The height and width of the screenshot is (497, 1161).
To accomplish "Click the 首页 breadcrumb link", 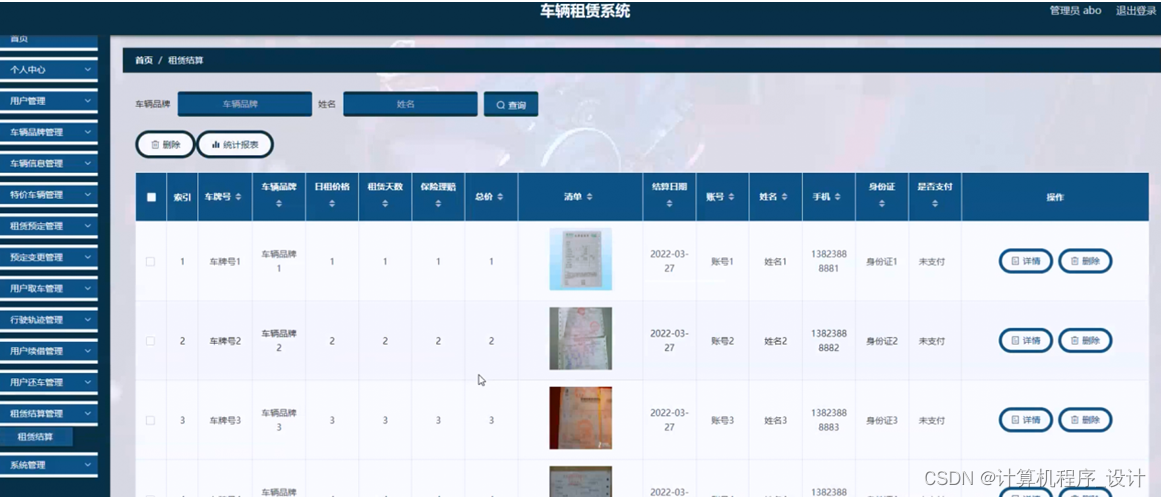I will pos(144,61).
